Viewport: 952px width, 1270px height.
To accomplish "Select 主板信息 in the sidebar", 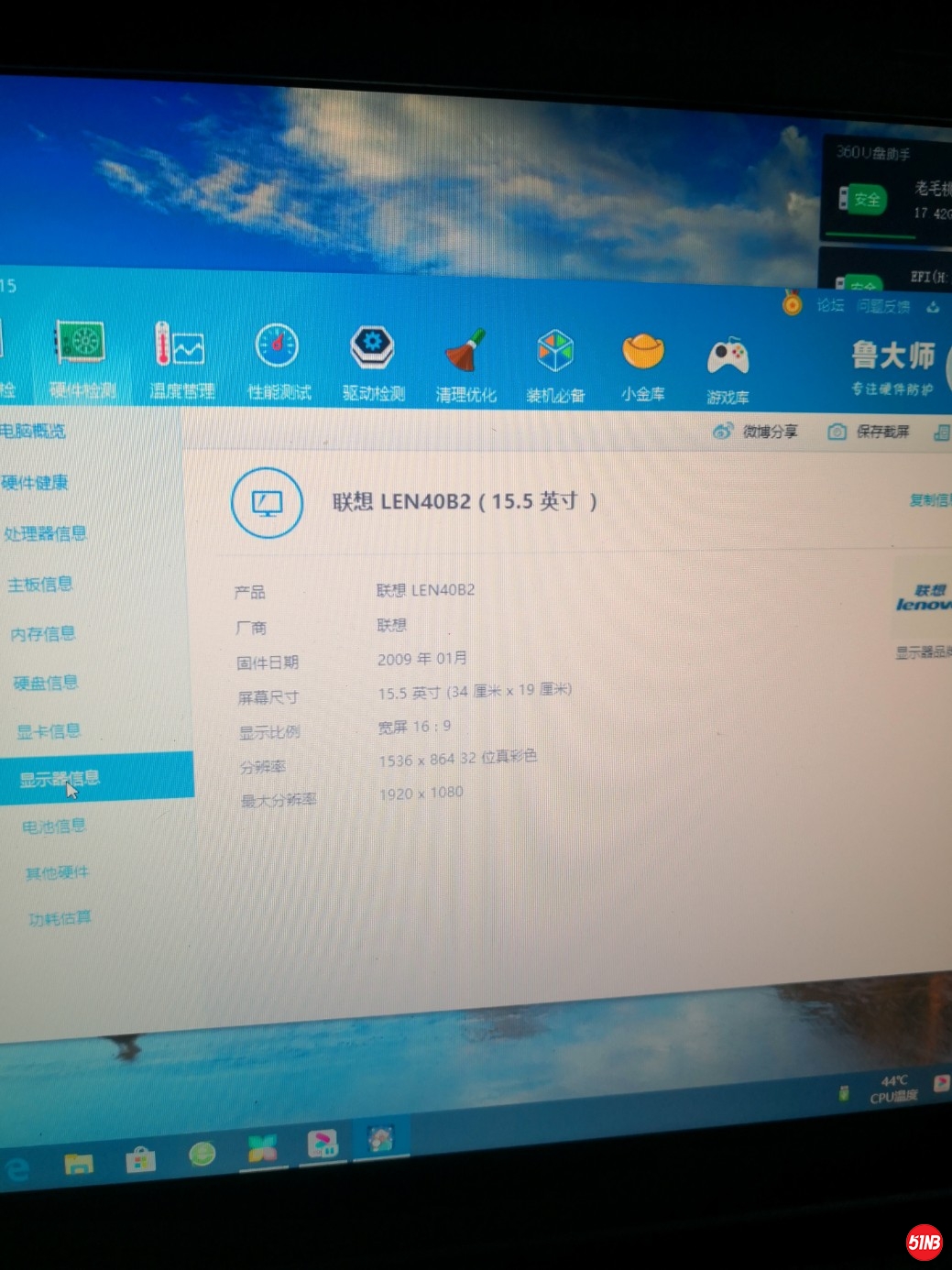I will [x=40, y=584].
